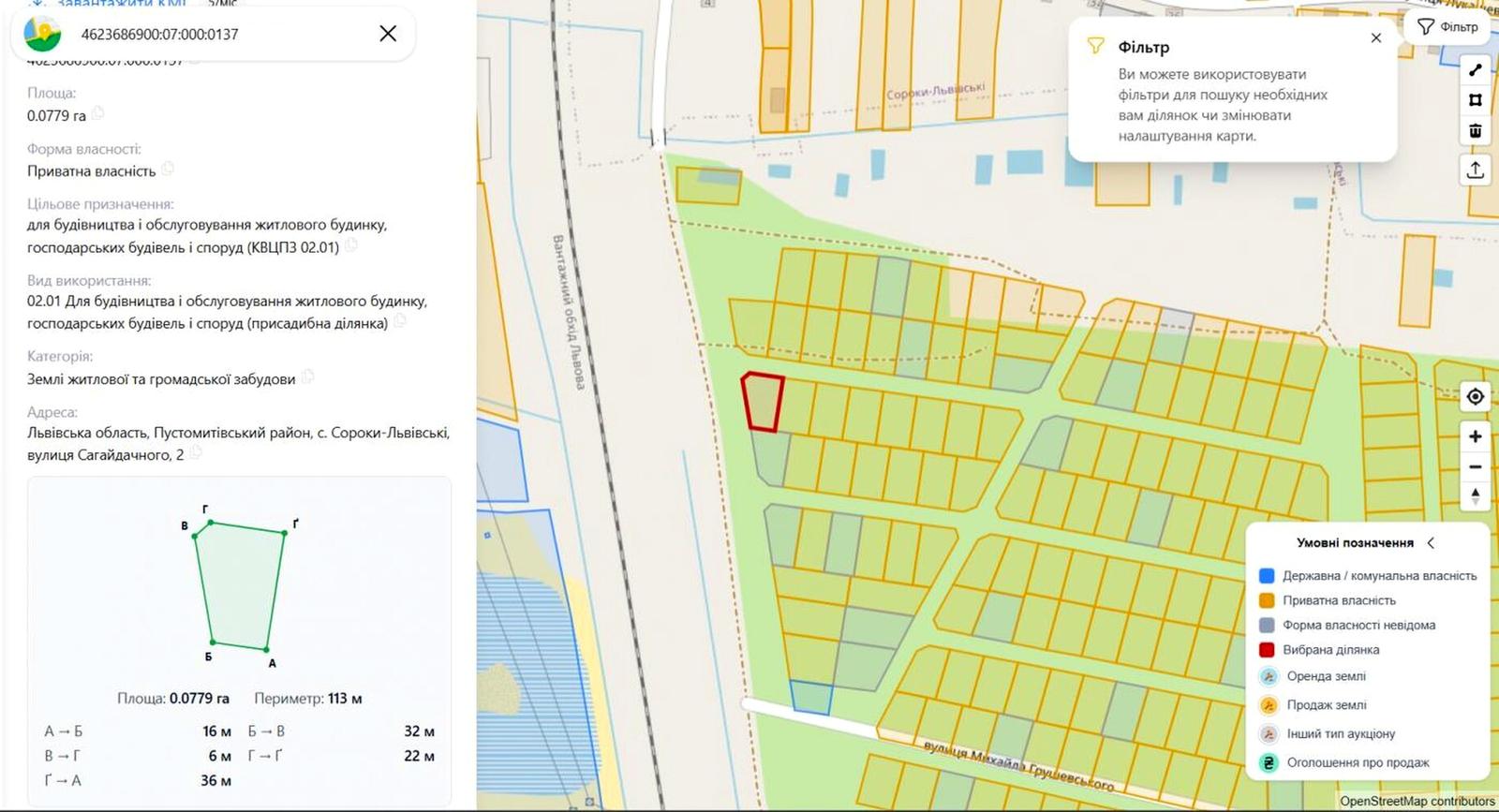Click the А → Б 16 м side length

[x=138, y=731]
